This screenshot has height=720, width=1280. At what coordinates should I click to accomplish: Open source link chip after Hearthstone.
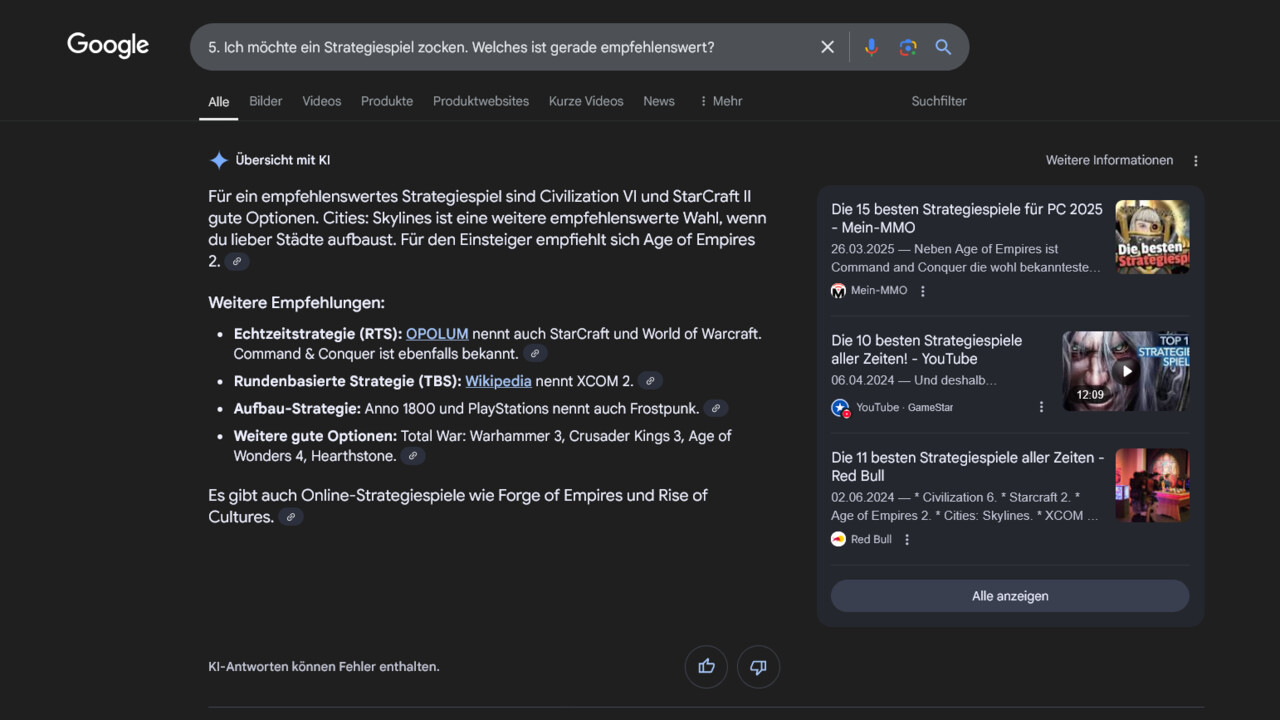(413, 456)
